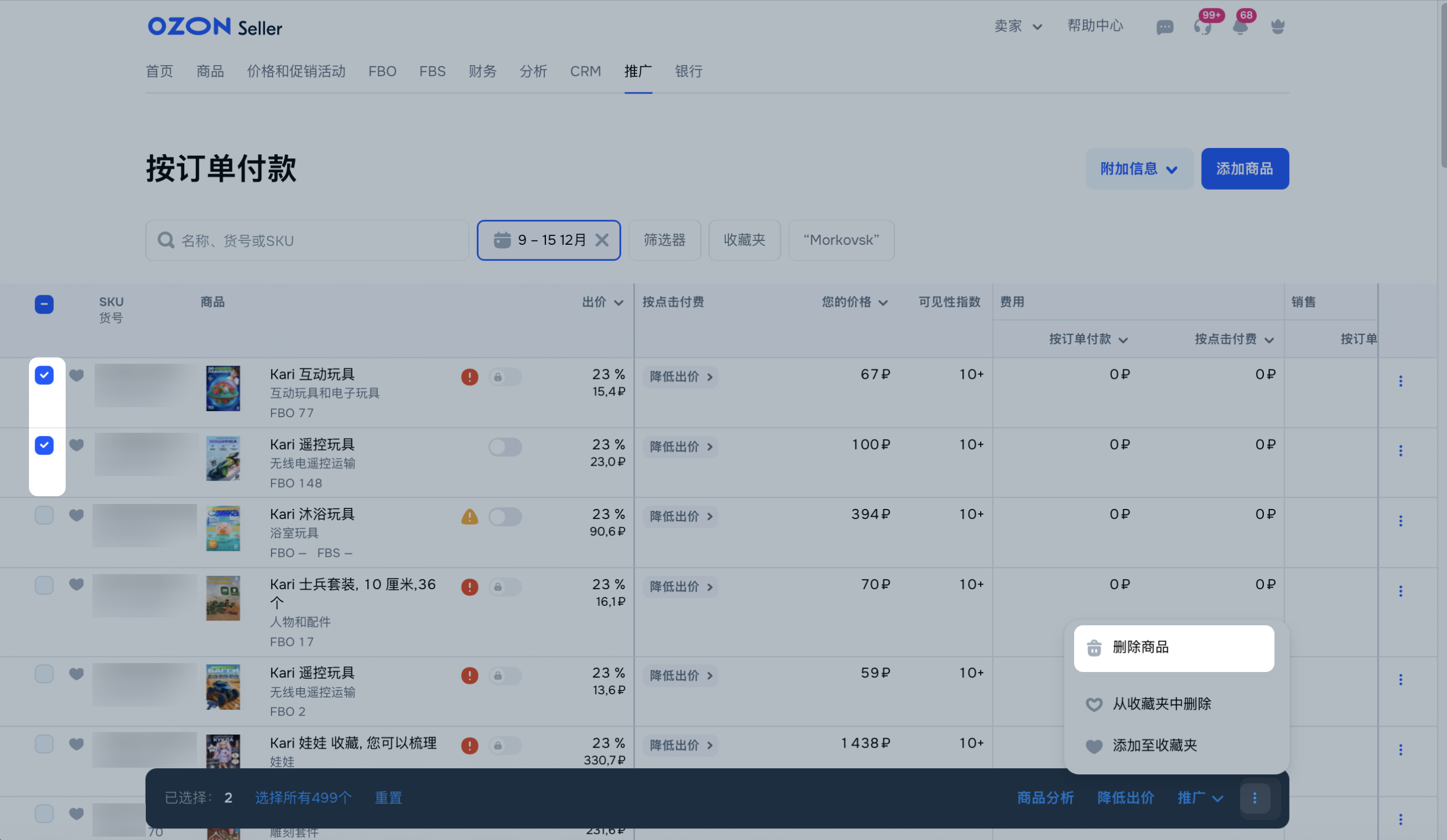Click red warning icon on Kari 互动玩具
Image resolution: width=1447 pixels, height=840 pixels.
[x=469, y=377]
